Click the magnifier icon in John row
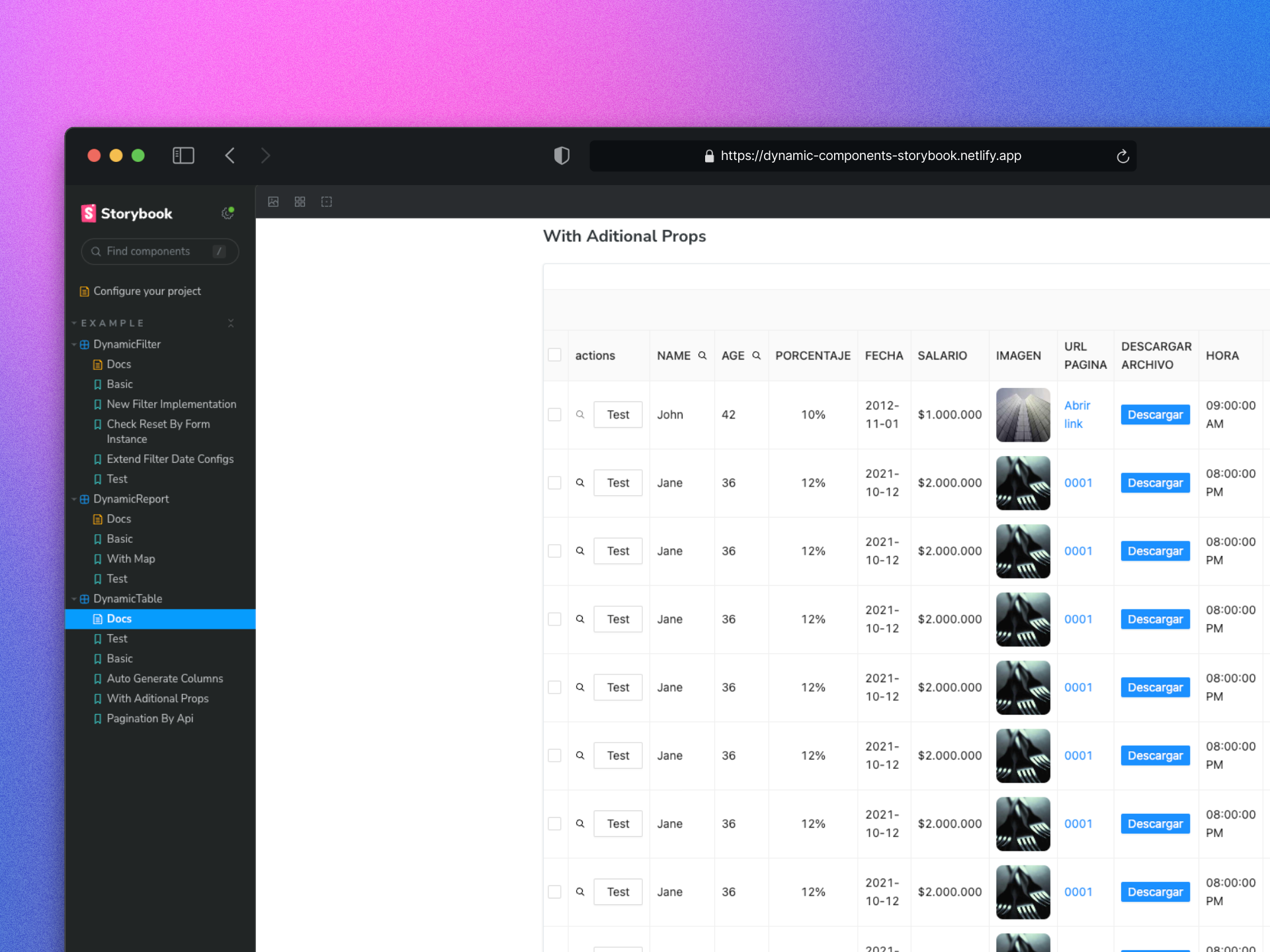 (580, 415)
